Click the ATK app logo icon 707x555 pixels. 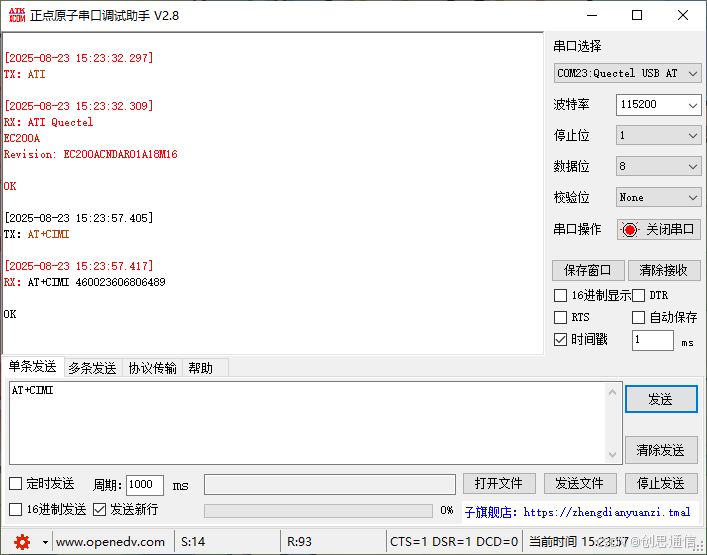pyautogui.click(x=17, y=15)
